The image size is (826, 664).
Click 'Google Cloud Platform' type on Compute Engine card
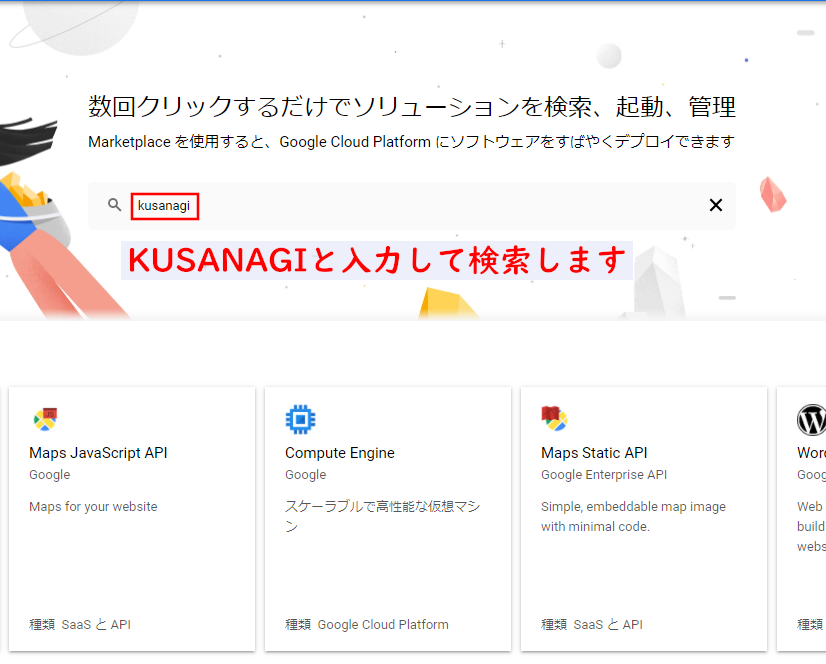click(x=383, y=624)
